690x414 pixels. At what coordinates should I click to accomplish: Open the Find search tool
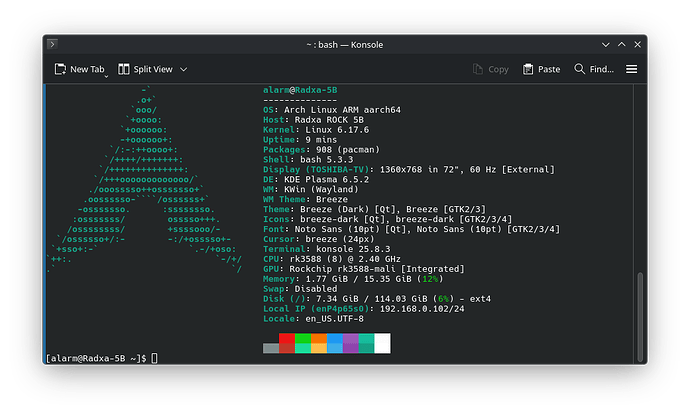pyautogui.click(x=593, y=69)
